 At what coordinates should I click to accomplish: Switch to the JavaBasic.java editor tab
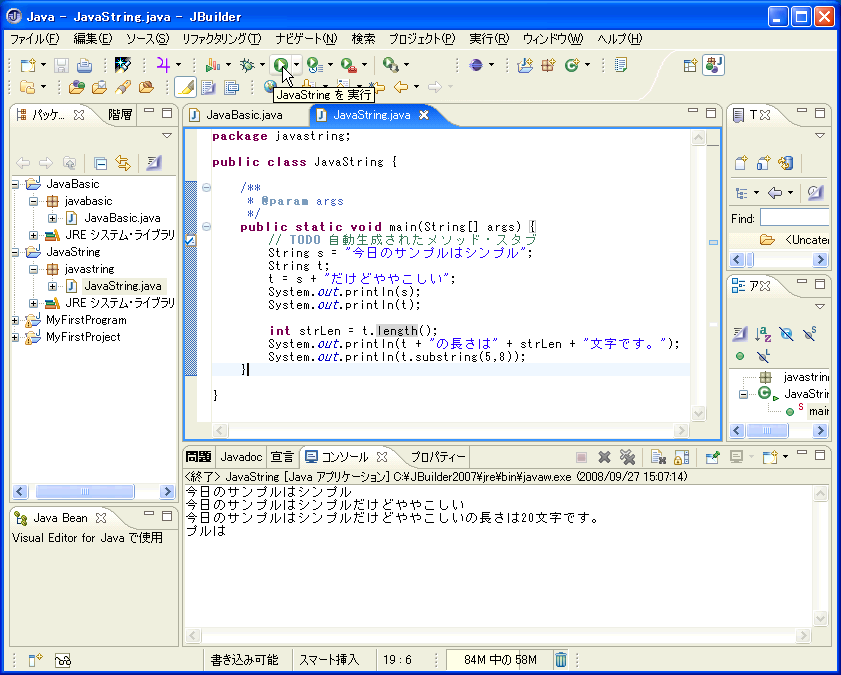point(244,115)
